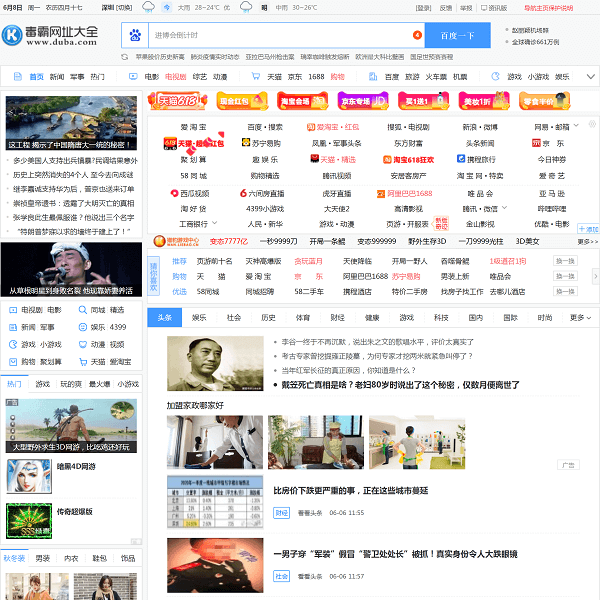Switch to the 娱乐 news tab
This screenshot has height=600, width=600.
coord(199,318)
